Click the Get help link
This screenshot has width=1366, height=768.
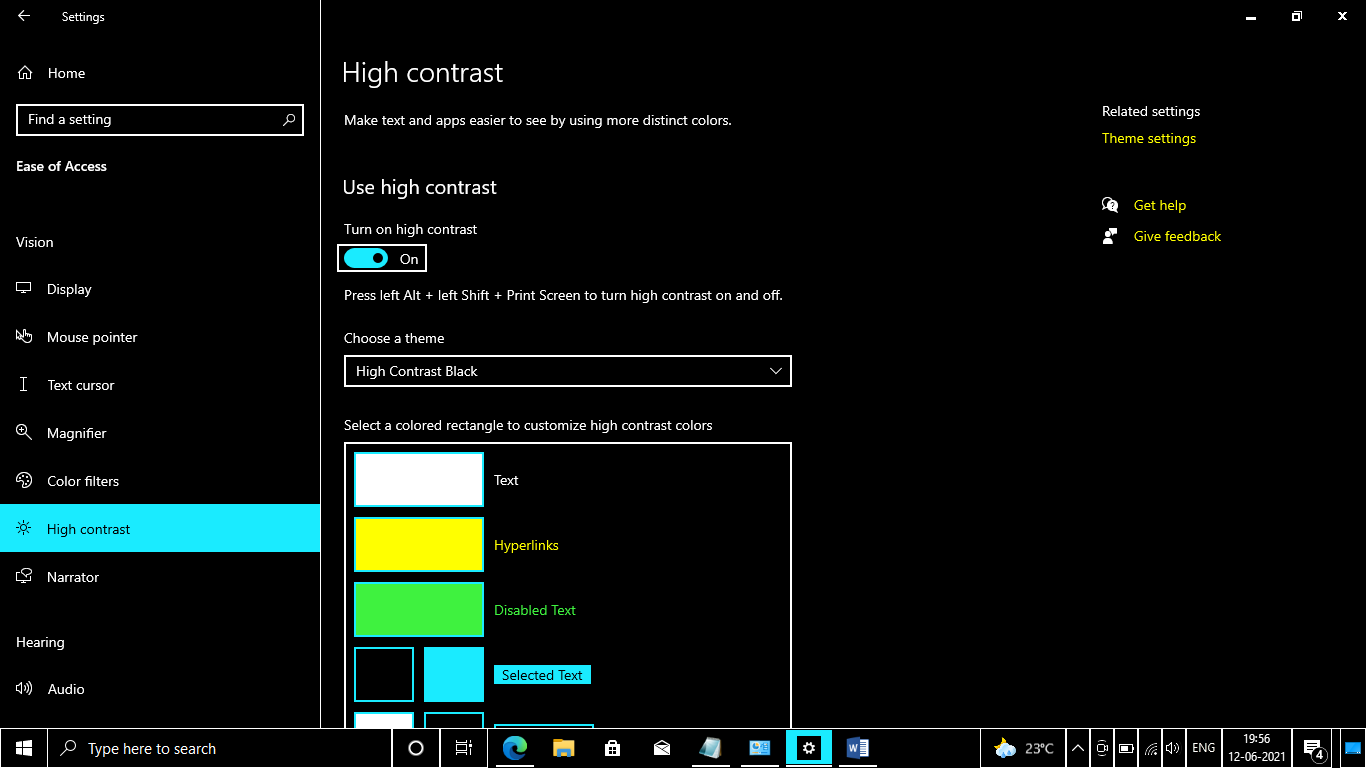(1160, 205)
